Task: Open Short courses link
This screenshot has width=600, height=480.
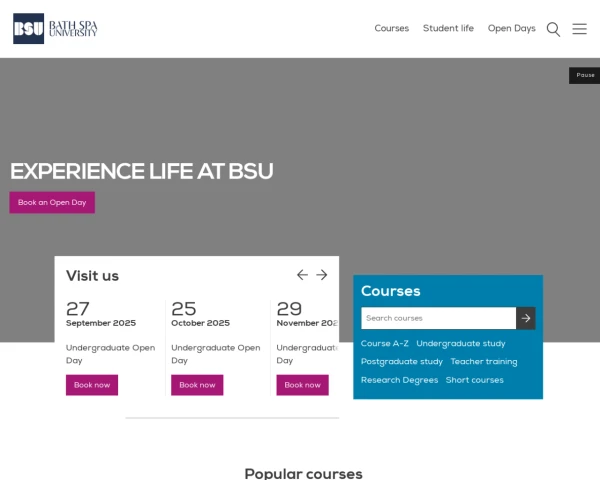Action: tap(475, 380)
